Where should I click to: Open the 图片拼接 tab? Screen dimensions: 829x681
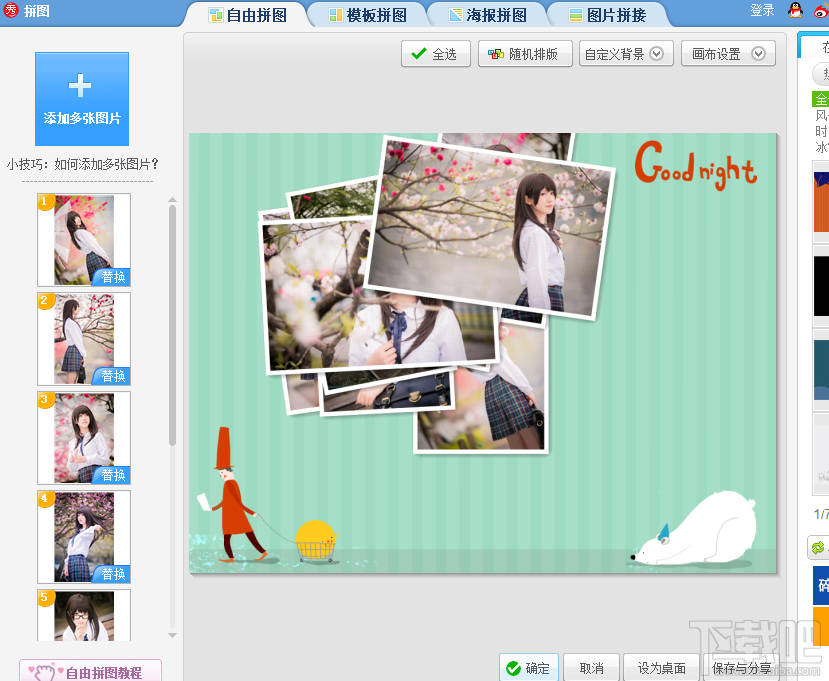tap(607, 15)
